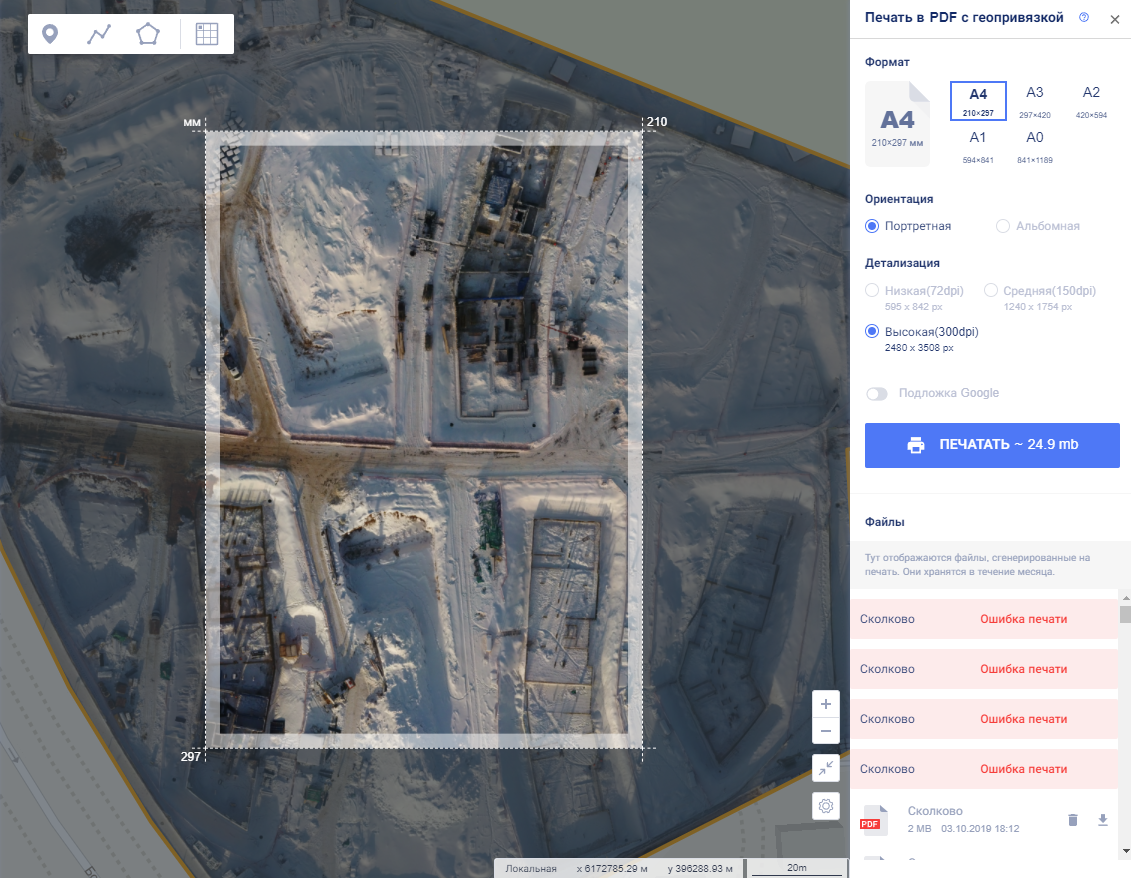Select Портретная orientation
1131x878 pixels.
point(872,226)
